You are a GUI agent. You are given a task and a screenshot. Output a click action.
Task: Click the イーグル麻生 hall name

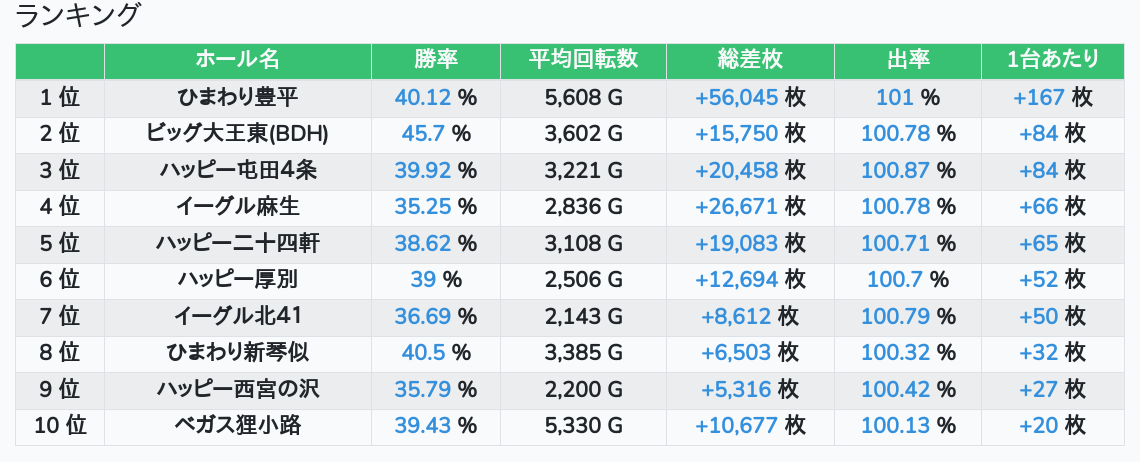[x=237, y=207]
